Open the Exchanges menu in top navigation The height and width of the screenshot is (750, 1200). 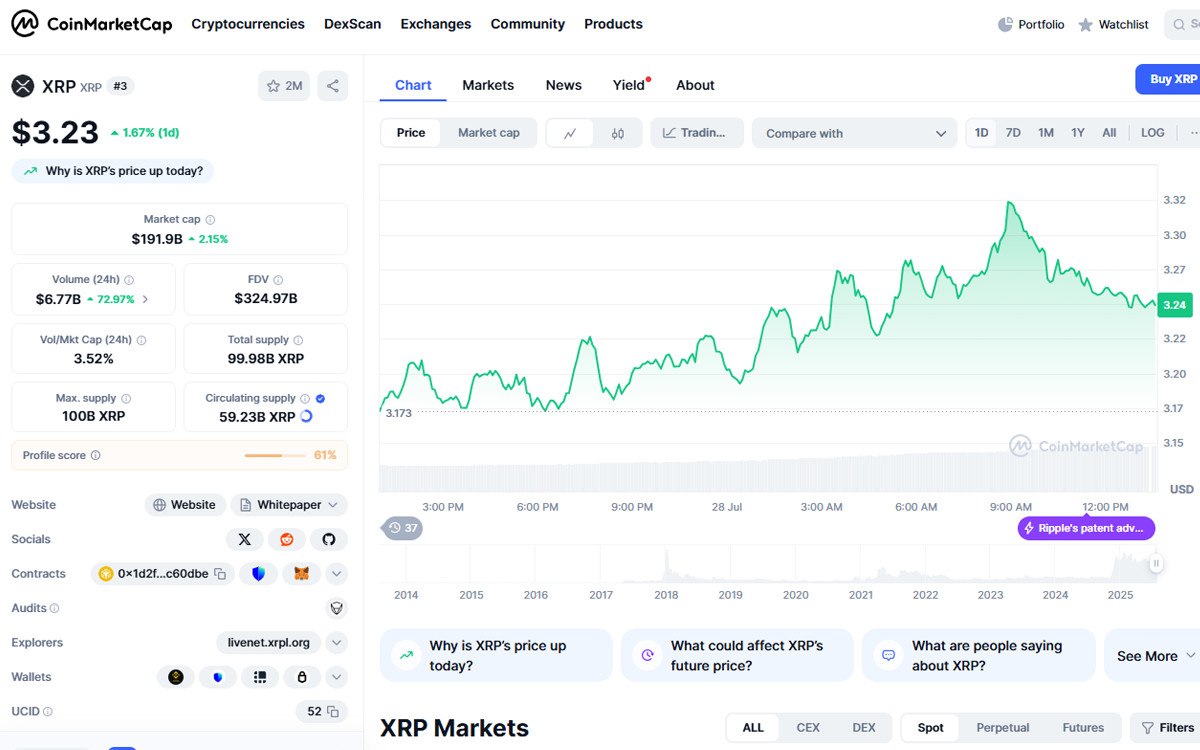pyautogui.click(x=435, y=24)
